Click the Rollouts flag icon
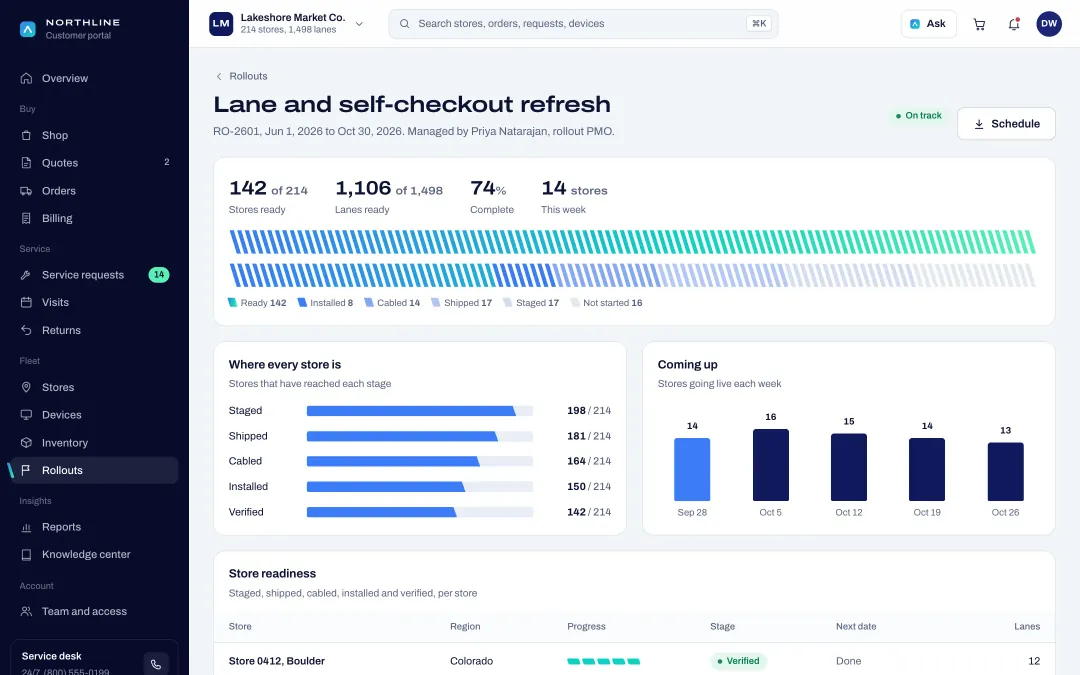Screen dimensions: 1080x675 pos(26,470)
